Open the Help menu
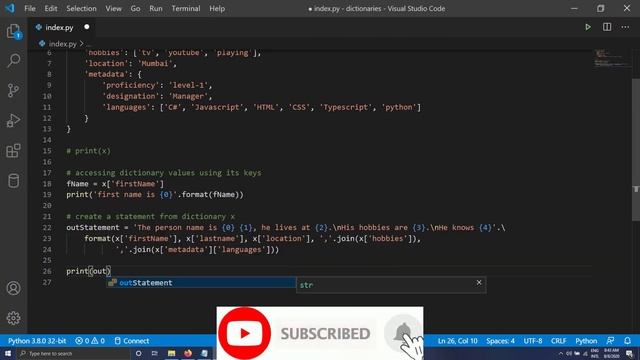The height and width of the screenshot is (360, 640). pos(217,9)
